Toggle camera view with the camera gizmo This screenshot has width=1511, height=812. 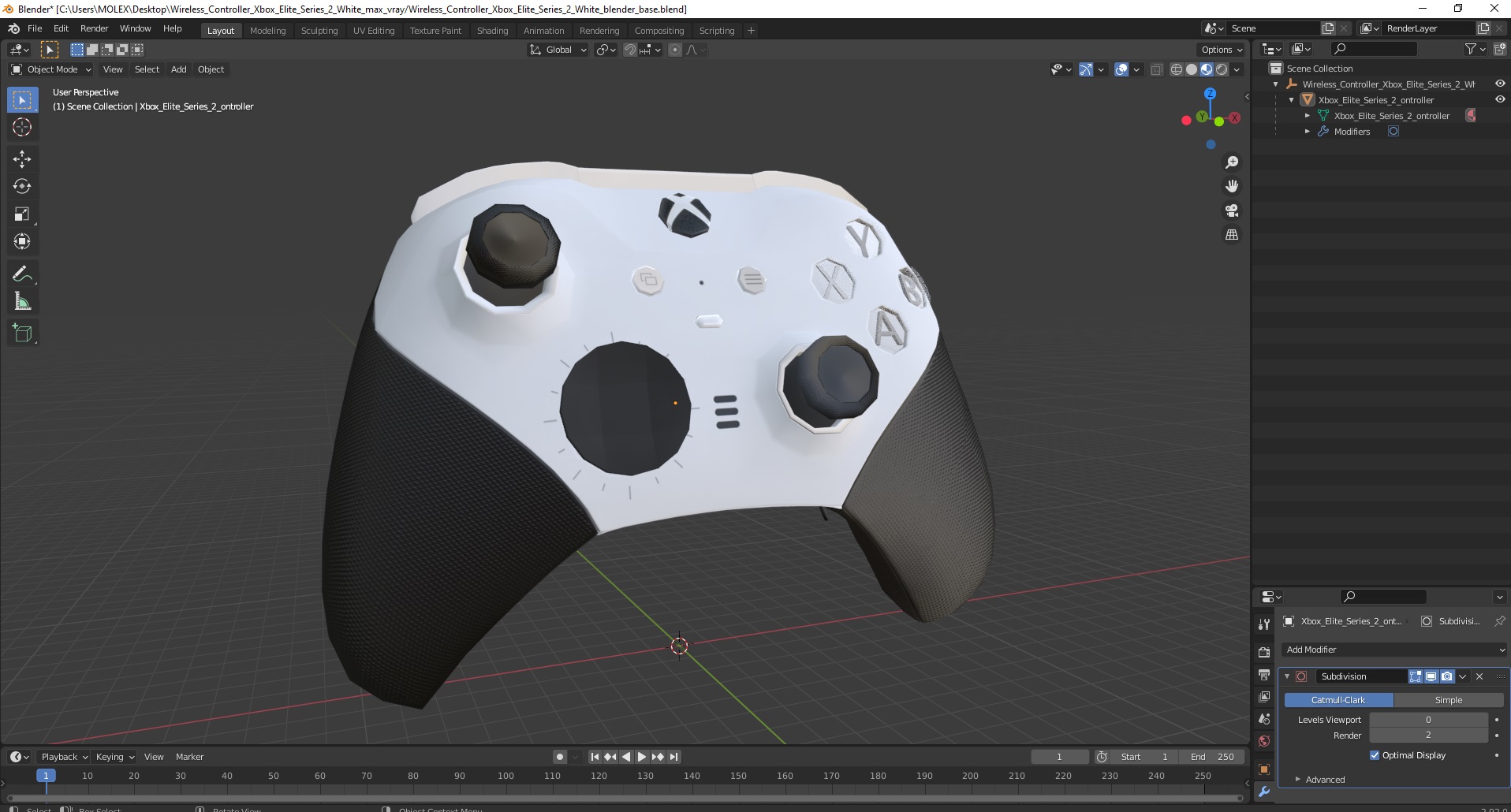tap(1231, 210)
